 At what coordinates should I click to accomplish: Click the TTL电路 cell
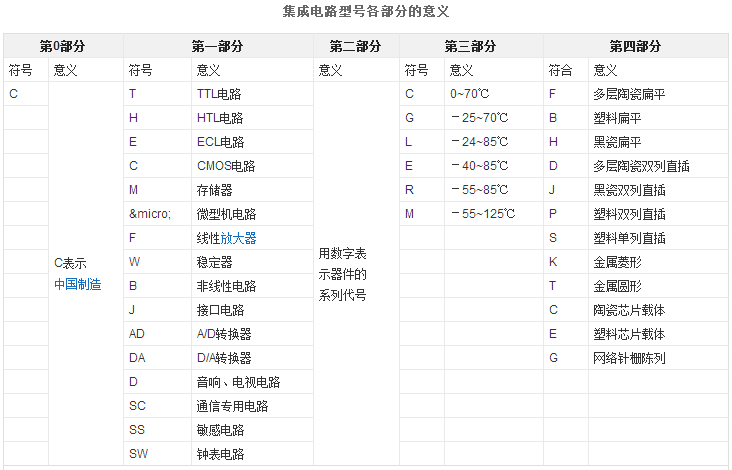tap(252, 94)
